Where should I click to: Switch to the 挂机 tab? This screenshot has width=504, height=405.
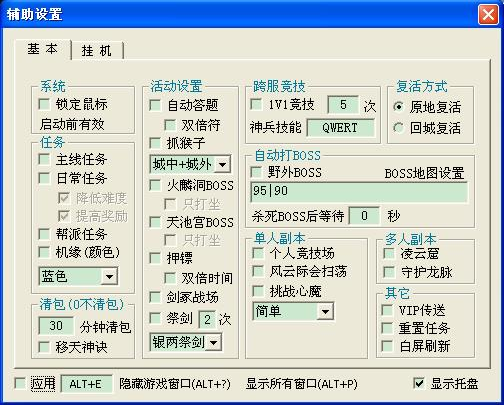pos(97,51)
